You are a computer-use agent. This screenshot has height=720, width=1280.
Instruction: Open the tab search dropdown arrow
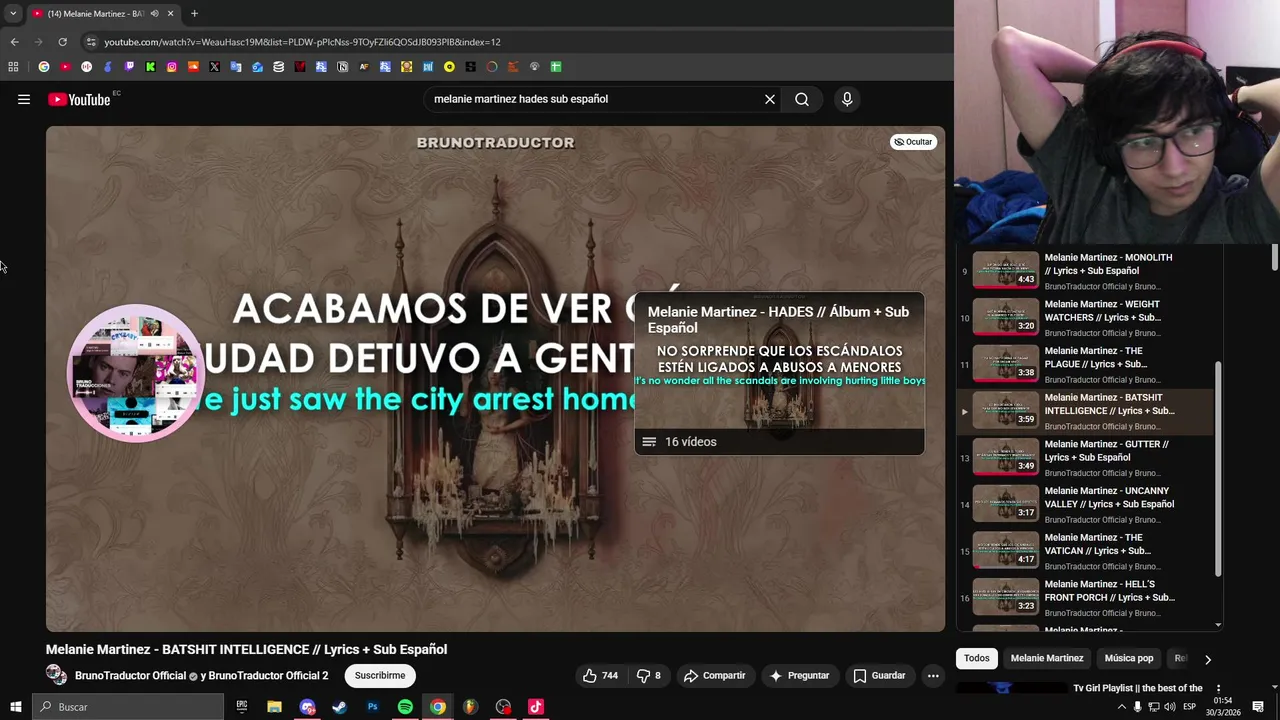coord(13,14)
